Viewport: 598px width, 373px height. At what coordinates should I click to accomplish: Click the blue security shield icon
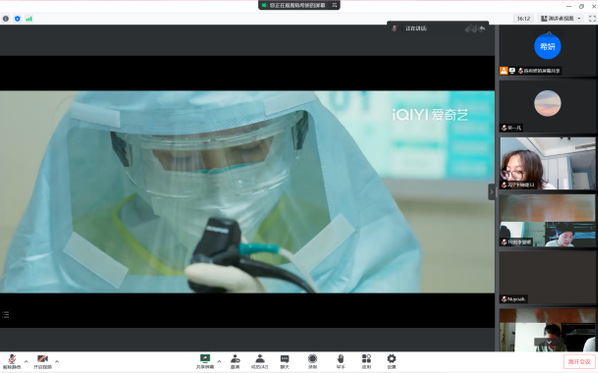coord(17,18)
